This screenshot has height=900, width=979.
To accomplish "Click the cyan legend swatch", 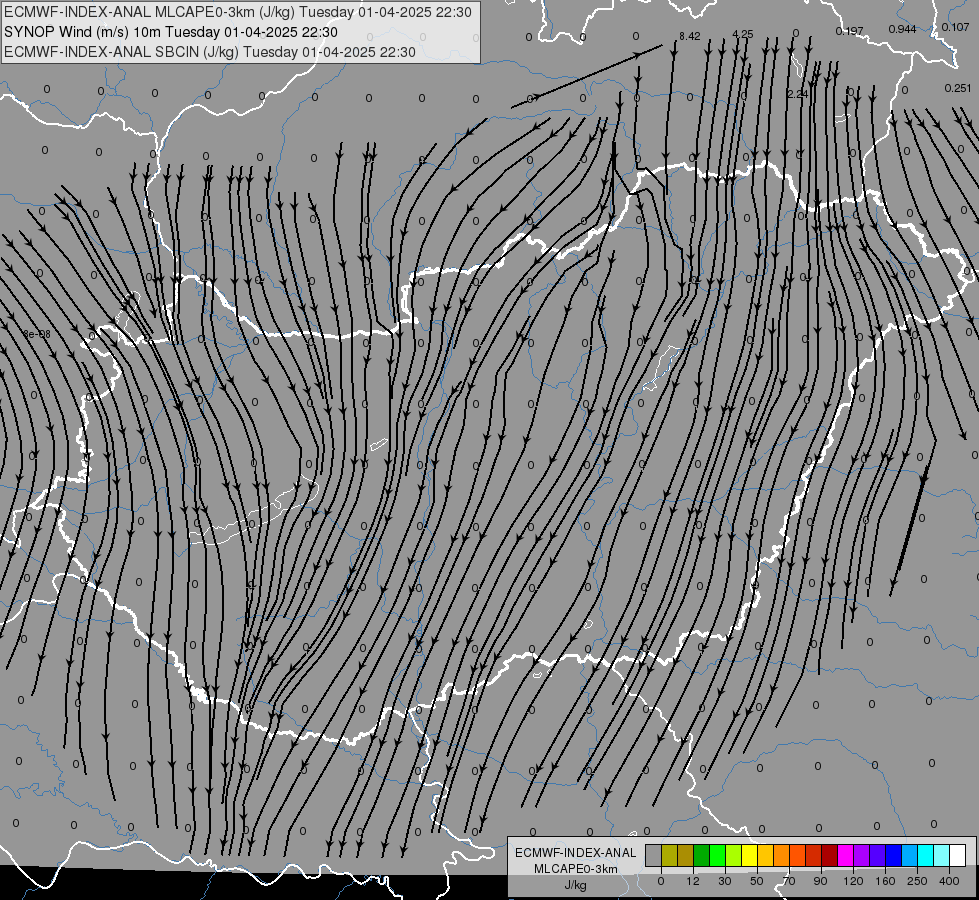I will coord(925,855).
